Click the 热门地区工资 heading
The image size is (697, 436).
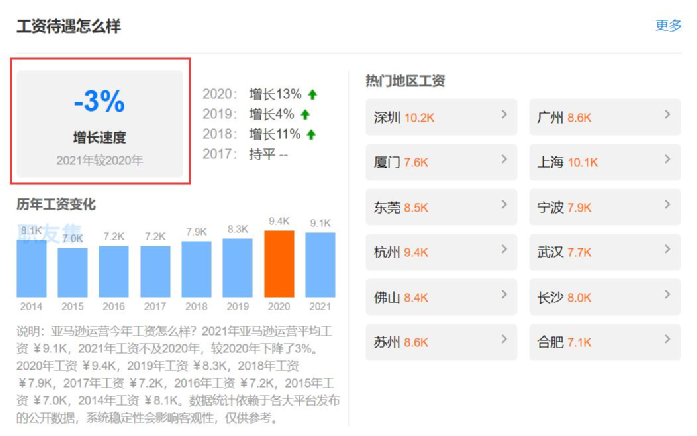point(405,81)
